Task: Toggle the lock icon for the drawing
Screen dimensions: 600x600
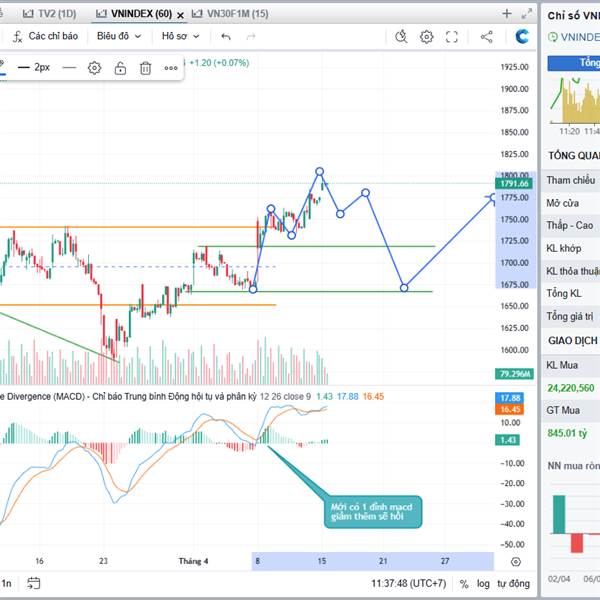Action: point(120,68)
